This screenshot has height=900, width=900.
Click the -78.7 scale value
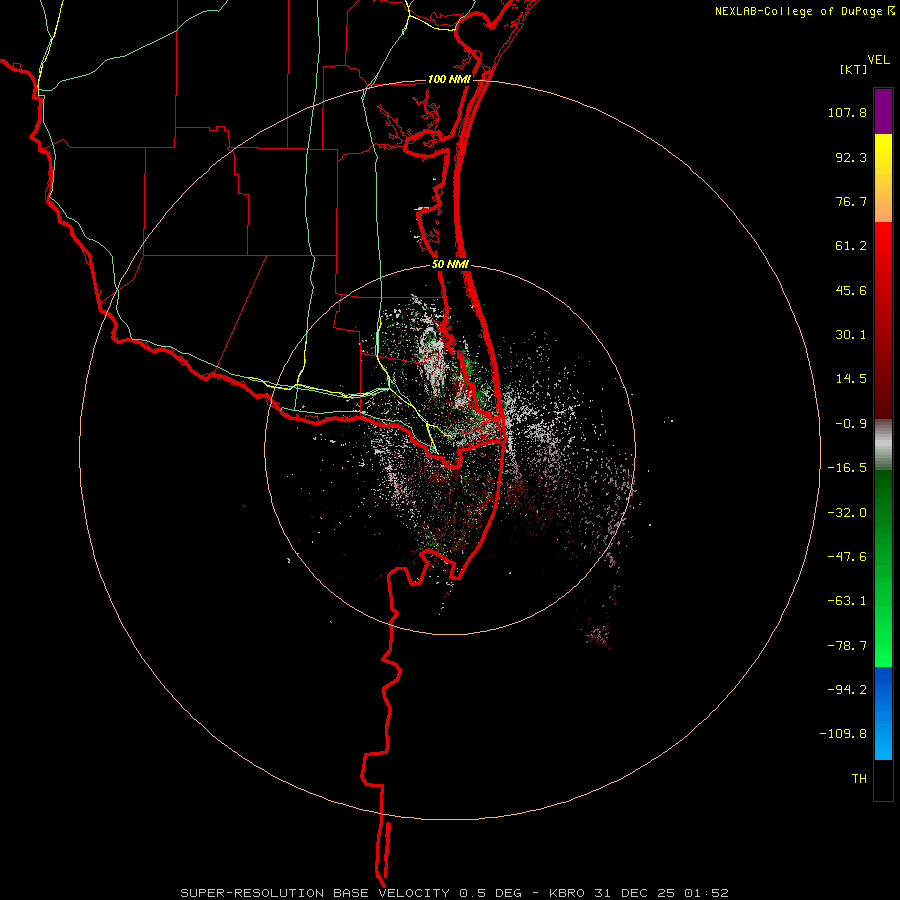click(847, 646)
